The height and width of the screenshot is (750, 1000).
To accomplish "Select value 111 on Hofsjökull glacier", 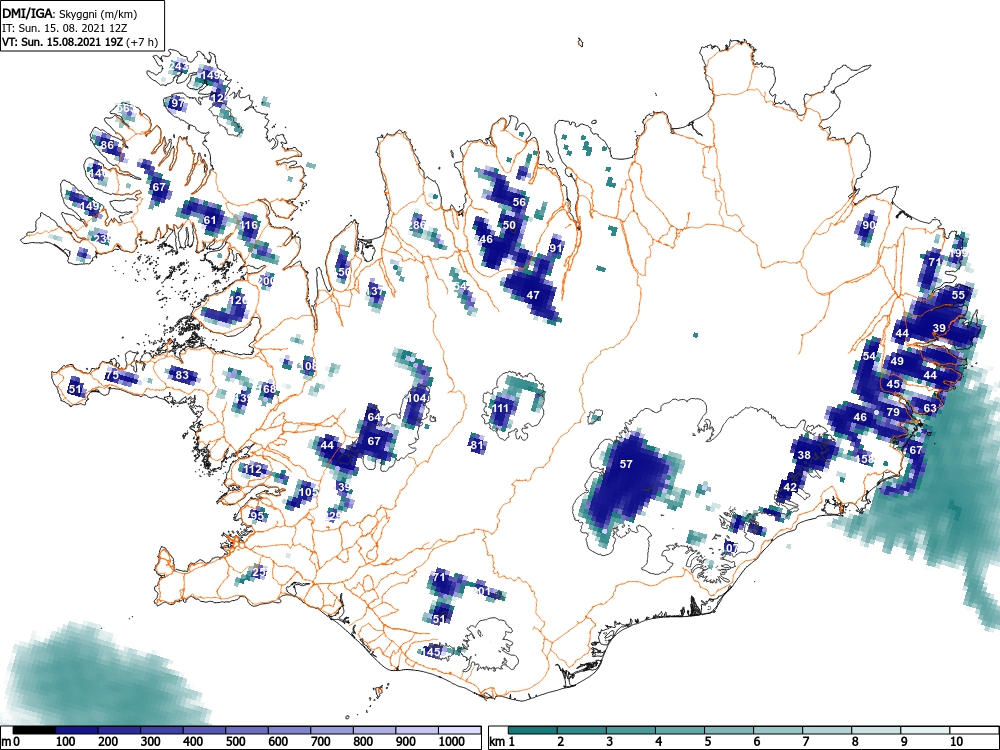I will point(501,409).
